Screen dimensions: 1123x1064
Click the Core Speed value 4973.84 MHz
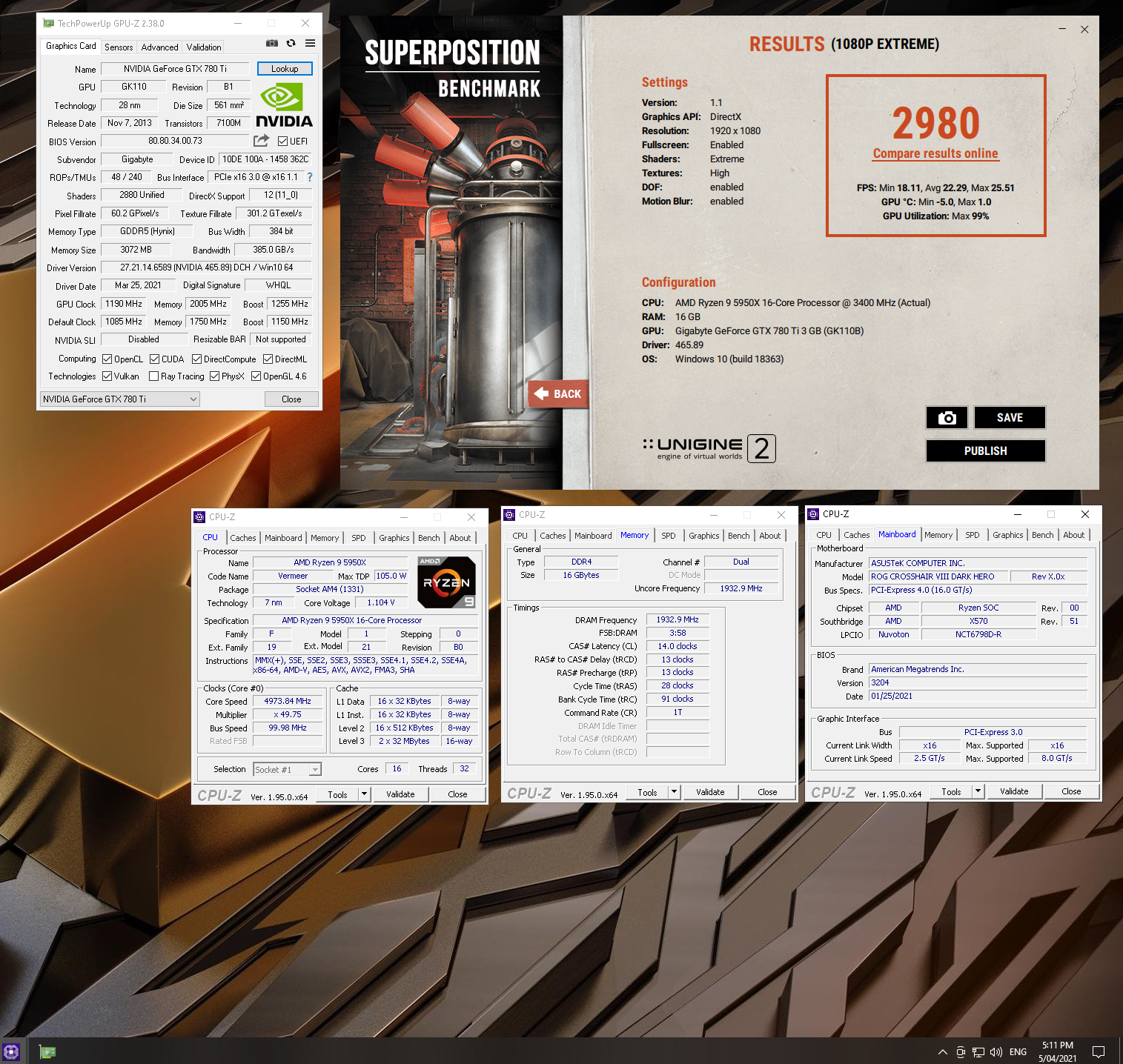pos(288,702)
